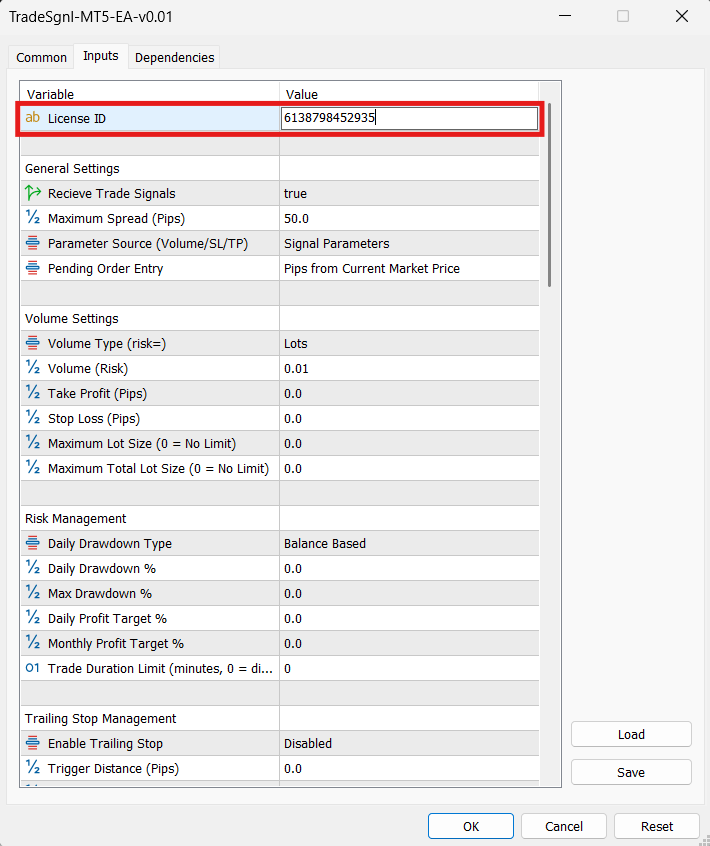Click the enum icon for Daily Drawdown Type

(x=33, y=543)
